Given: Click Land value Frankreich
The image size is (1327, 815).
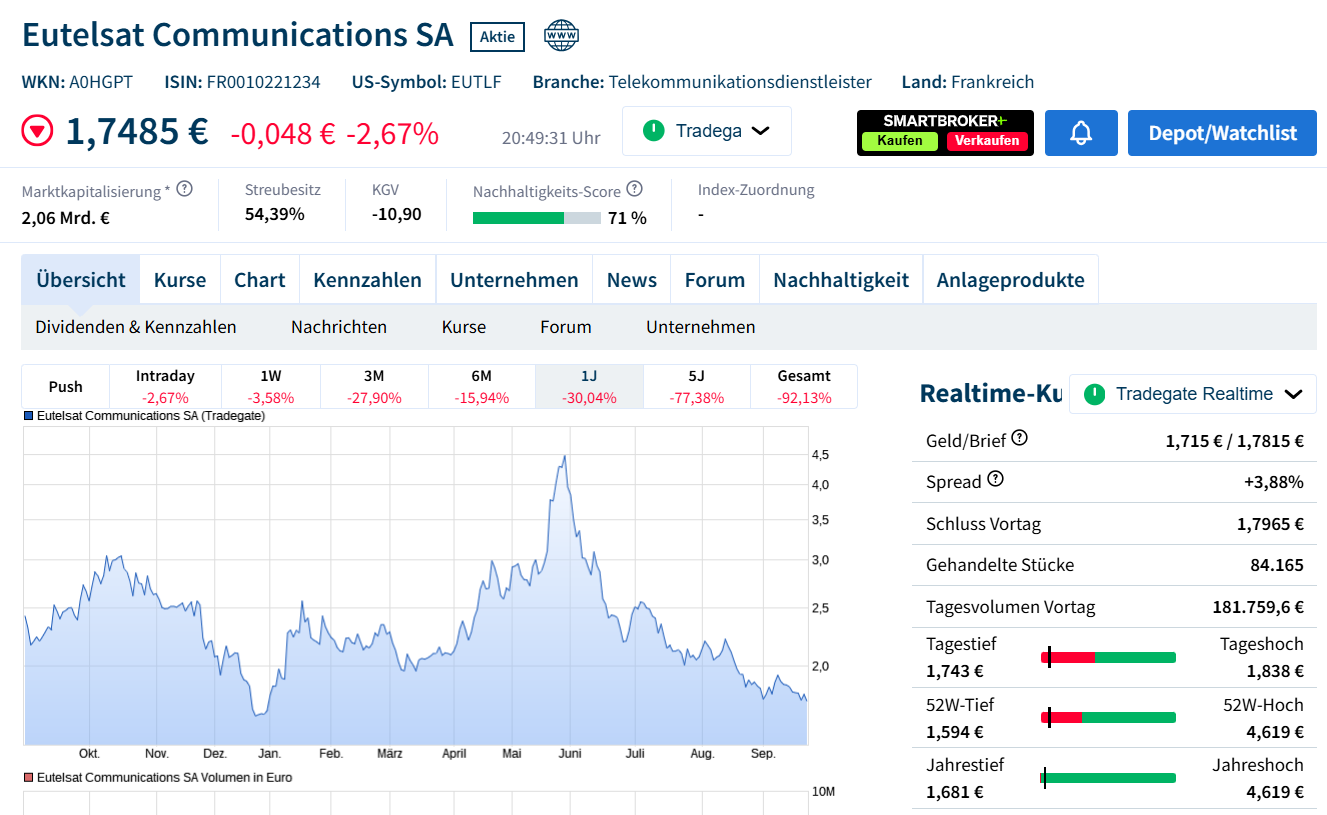Looking at the screenshot, I should tap(992, 82).
